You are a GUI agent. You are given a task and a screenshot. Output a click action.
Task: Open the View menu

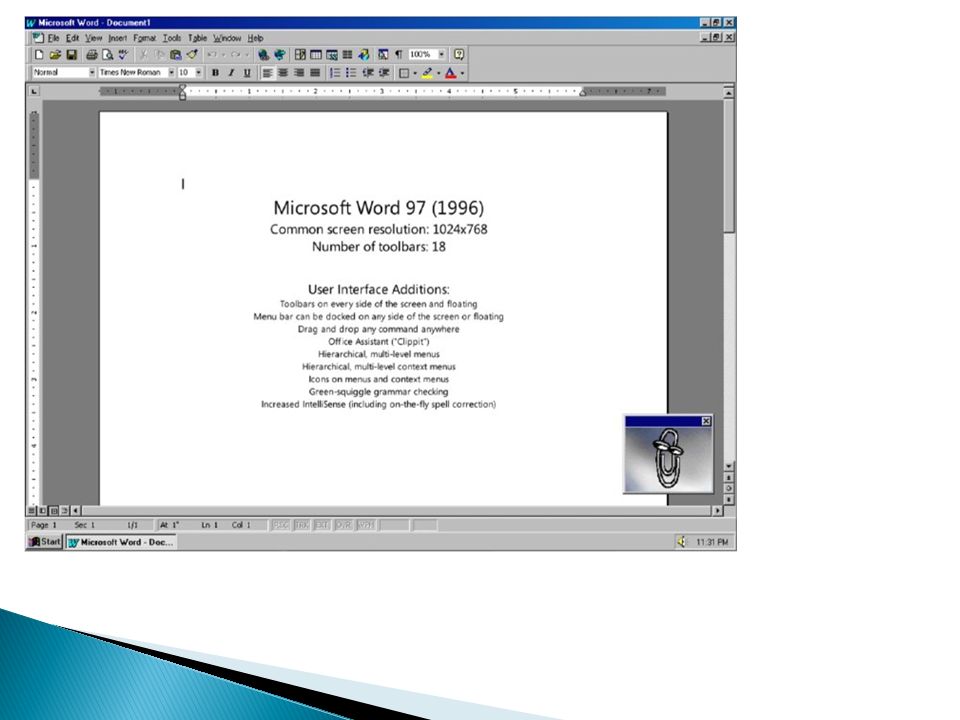[x=93, y=38]
